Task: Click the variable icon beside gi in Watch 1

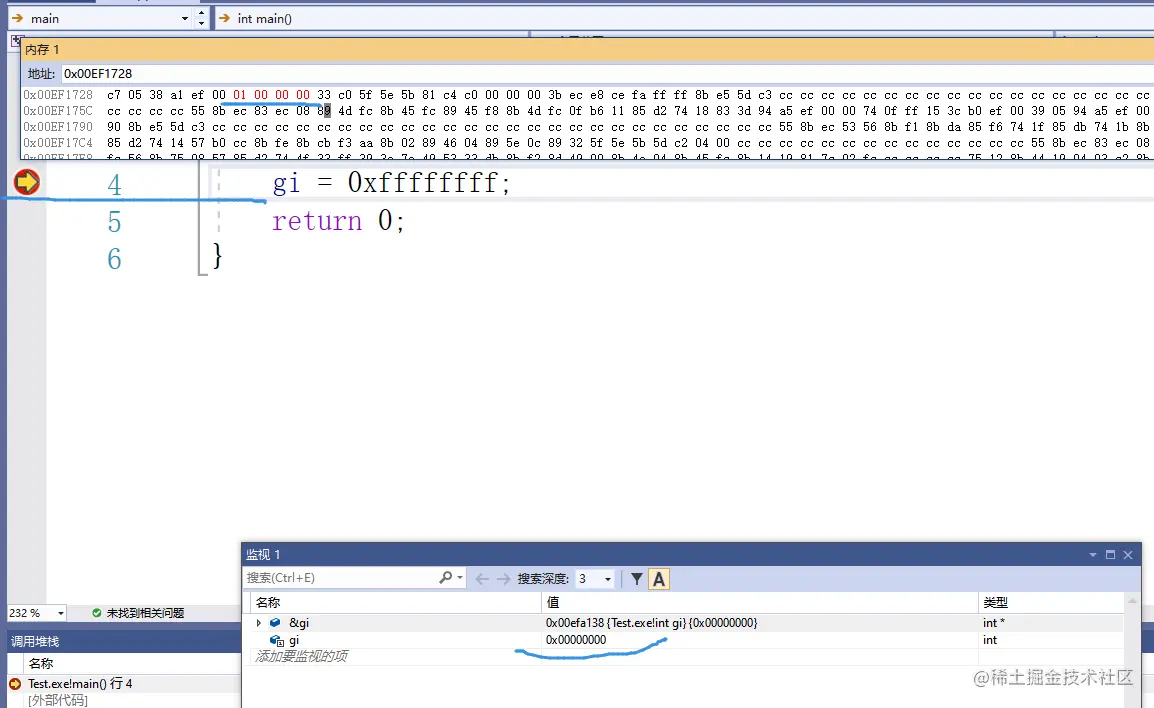Action: pos(277,640)
